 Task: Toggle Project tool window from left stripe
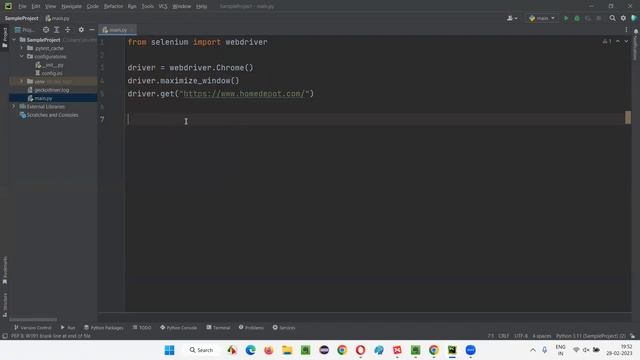tap(5, 38)
